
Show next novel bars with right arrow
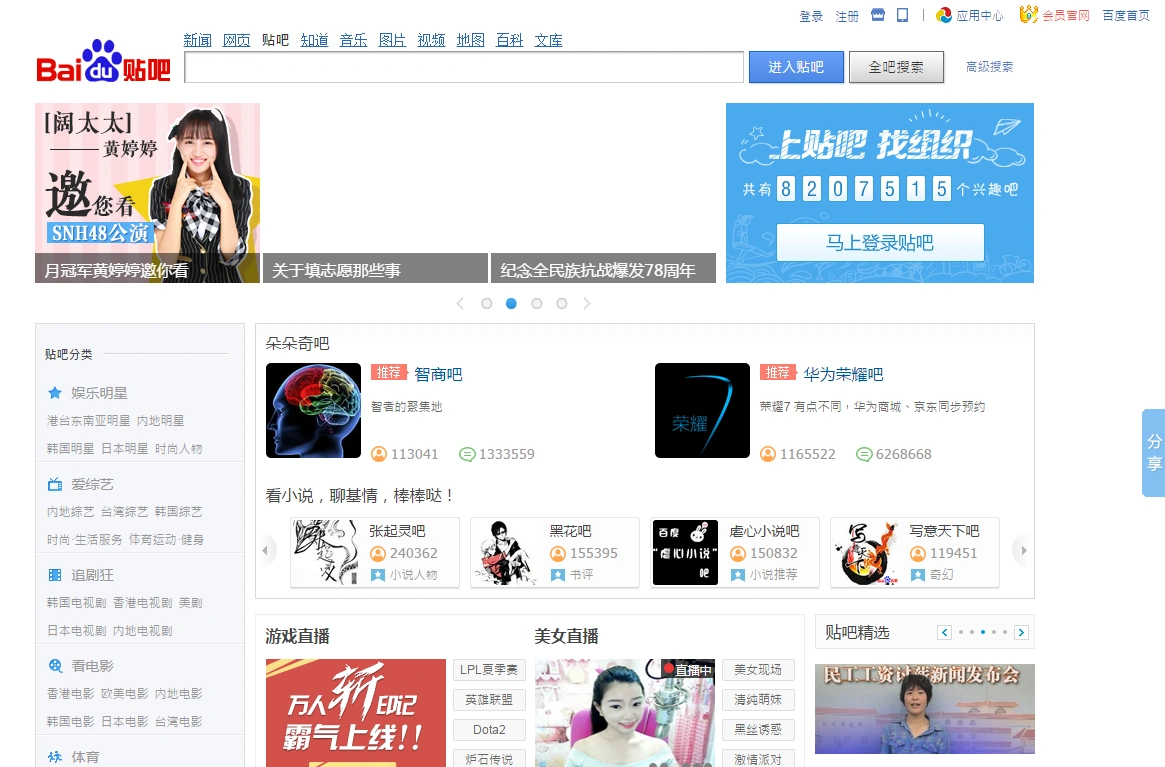1023,551
